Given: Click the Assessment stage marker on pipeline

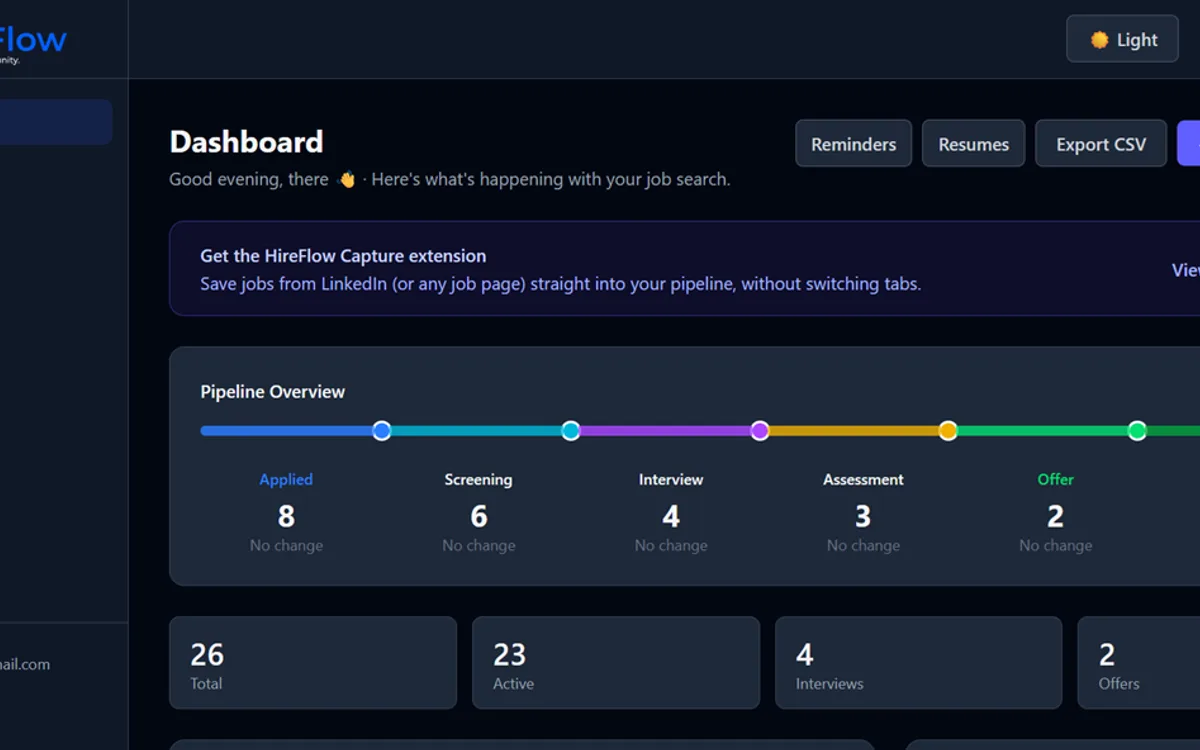Looking at the screenshot, I should (948, 431).
